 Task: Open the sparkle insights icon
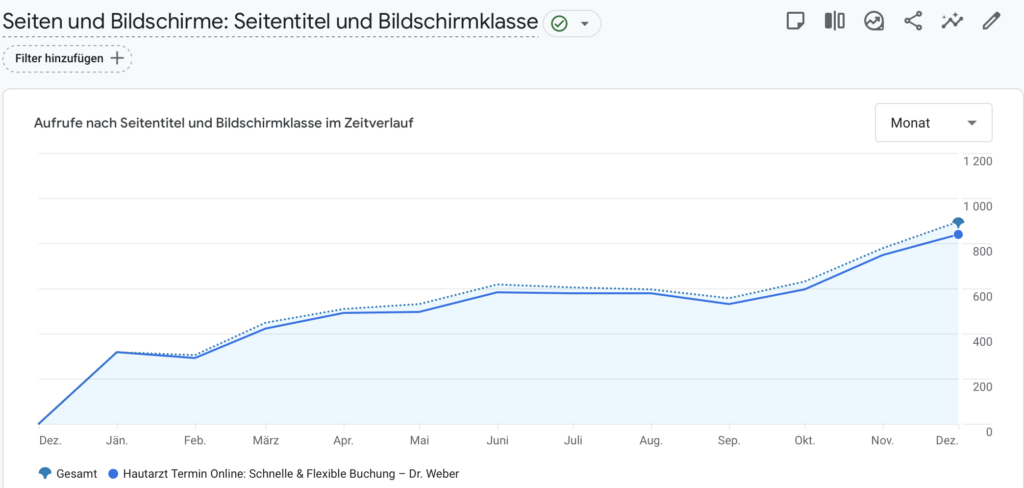(952, 21)
